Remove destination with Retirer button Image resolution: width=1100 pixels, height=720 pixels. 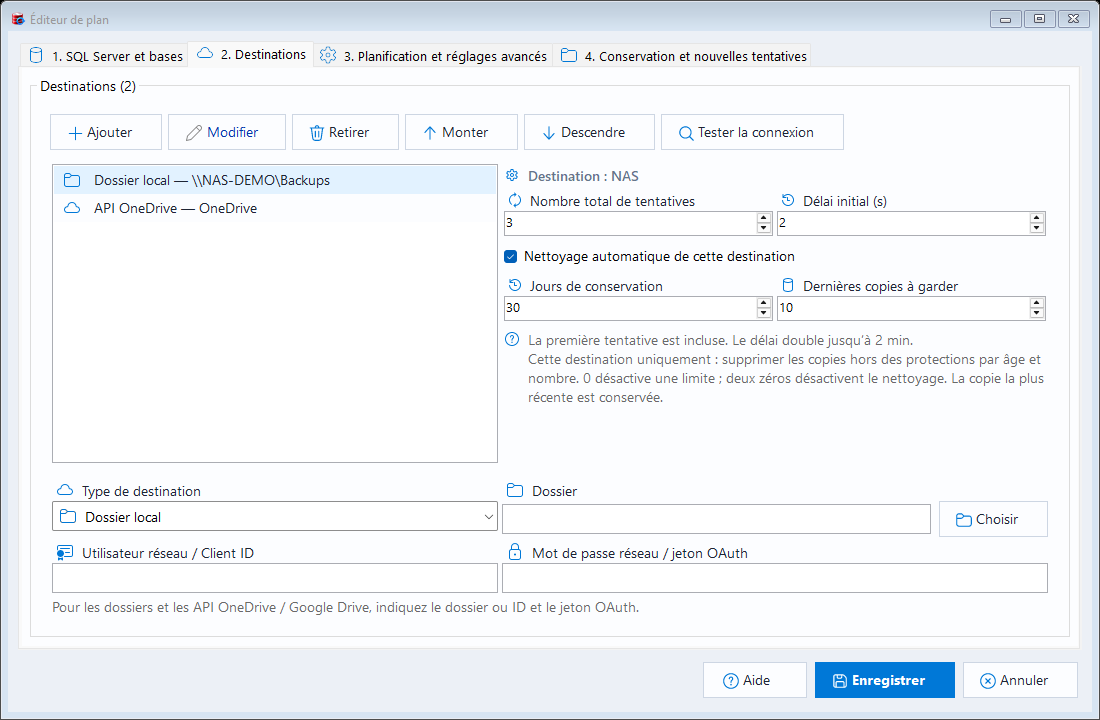point(345,132)
